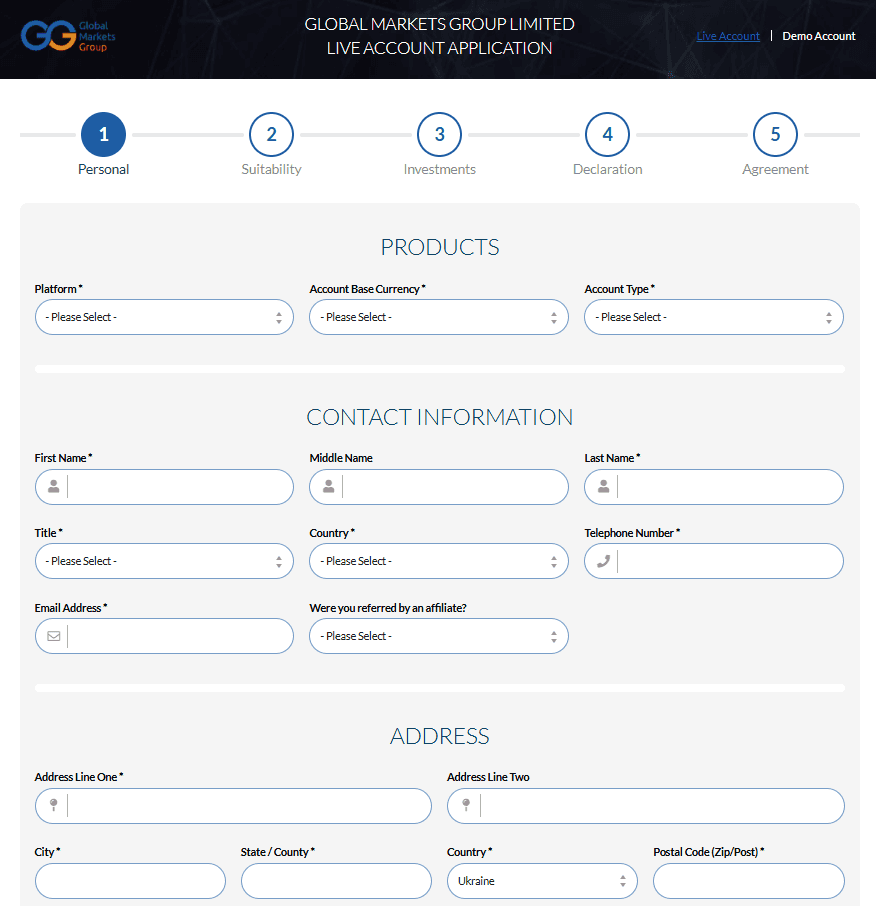Click the 'Were you referred by an affiliate?' label
876x906 pixels.
(x=388, y=608)
